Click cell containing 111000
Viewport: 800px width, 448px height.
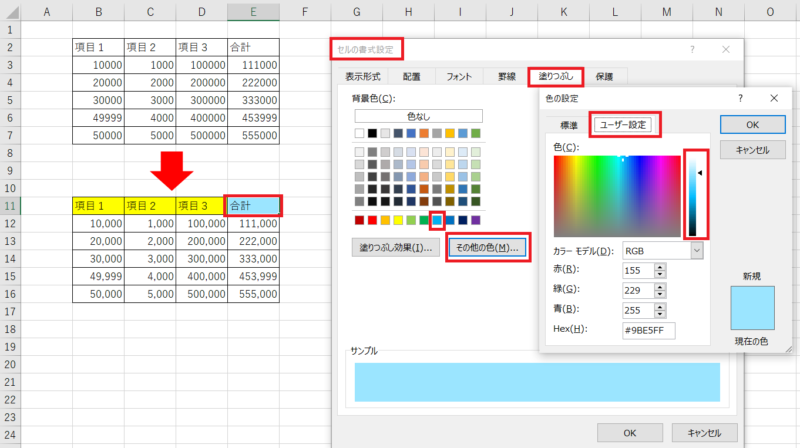coord(253,65)
